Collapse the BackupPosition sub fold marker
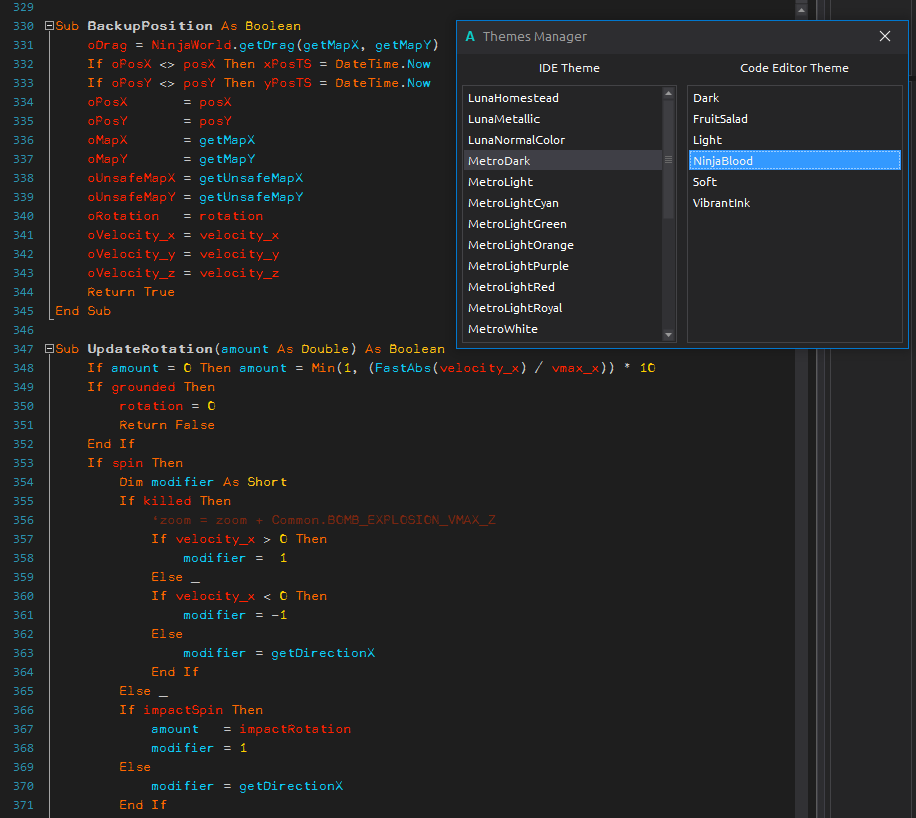This screenshot has width=916, height=818. click(49, 25)
